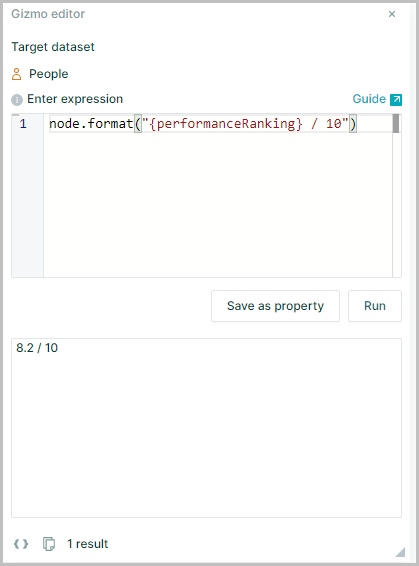The width and height of the screenshot is (419, 566).
Task: Click the external-link arrow icon next to Guide
Action: pyautogui.click(x=396, y=100)
